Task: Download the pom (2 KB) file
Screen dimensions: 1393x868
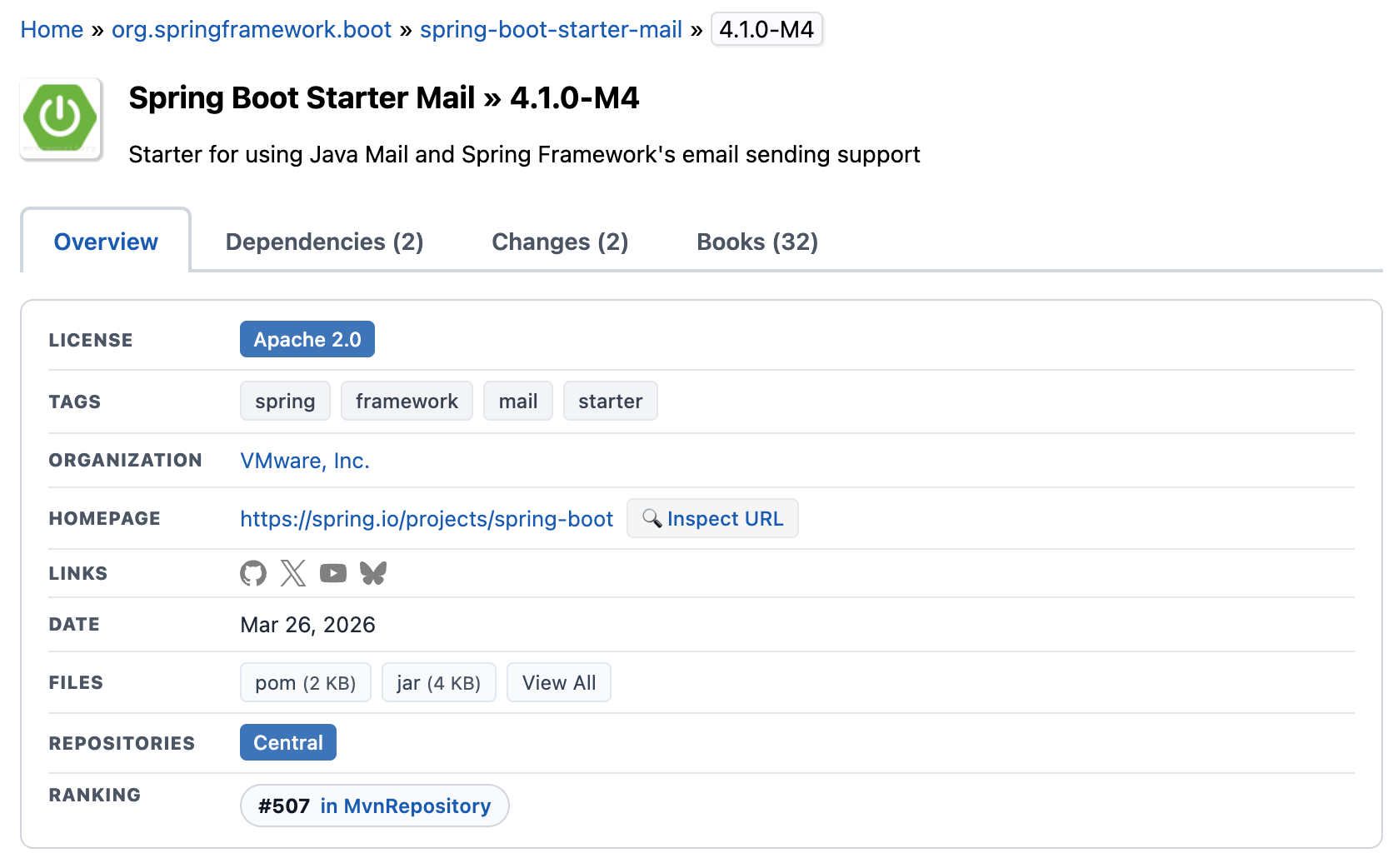Action: click(306, 682)
